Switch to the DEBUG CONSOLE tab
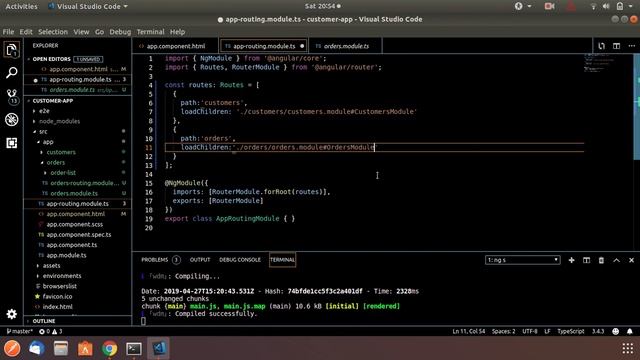The height and width of the screenshot is (360, 640). [240, 260]
